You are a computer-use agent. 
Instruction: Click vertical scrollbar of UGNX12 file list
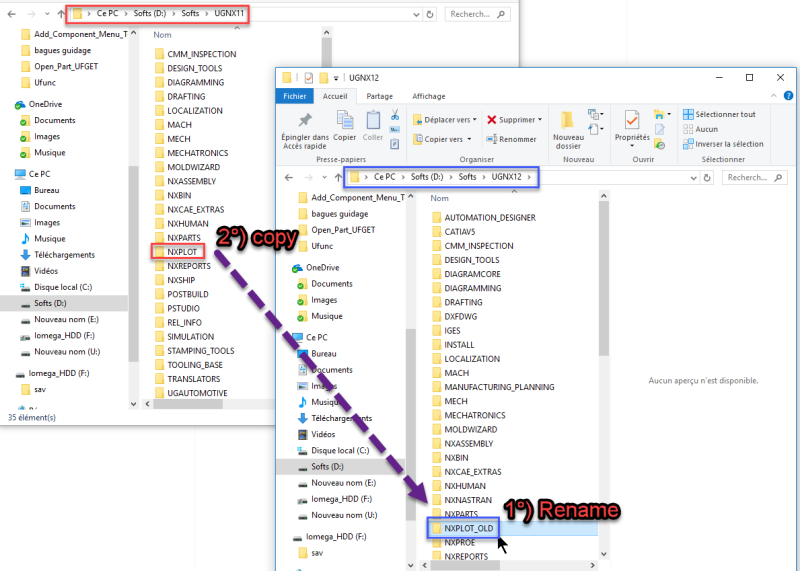coord(604,280)
